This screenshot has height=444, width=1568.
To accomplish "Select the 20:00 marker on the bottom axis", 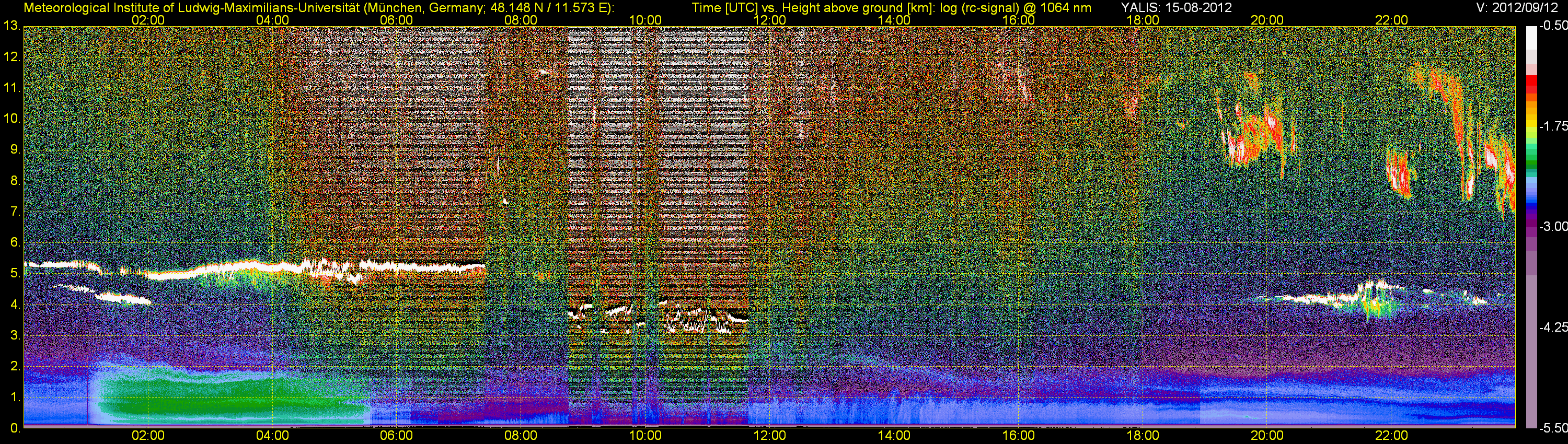I will point(1267,436).
